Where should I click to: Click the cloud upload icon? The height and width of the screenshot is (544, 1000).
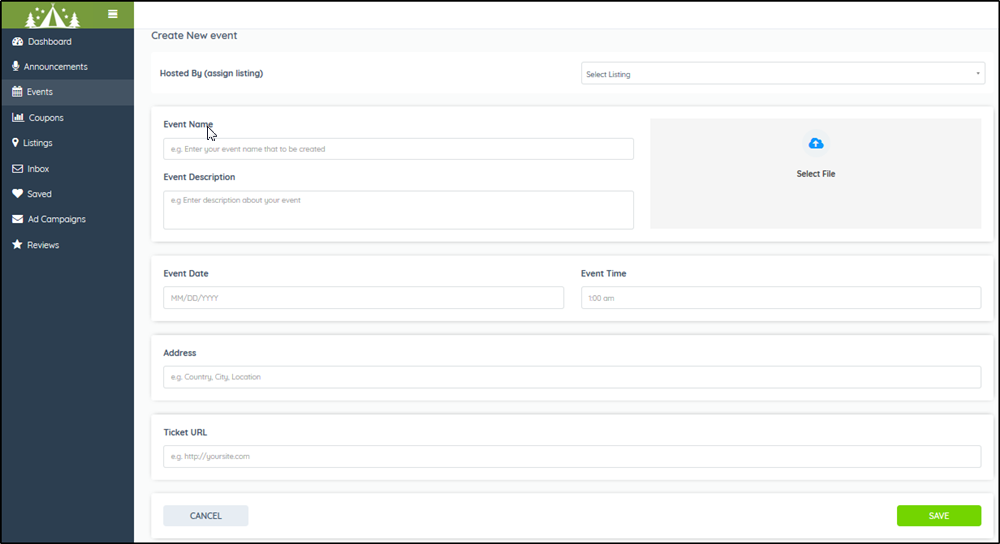[x=816, y=143]
